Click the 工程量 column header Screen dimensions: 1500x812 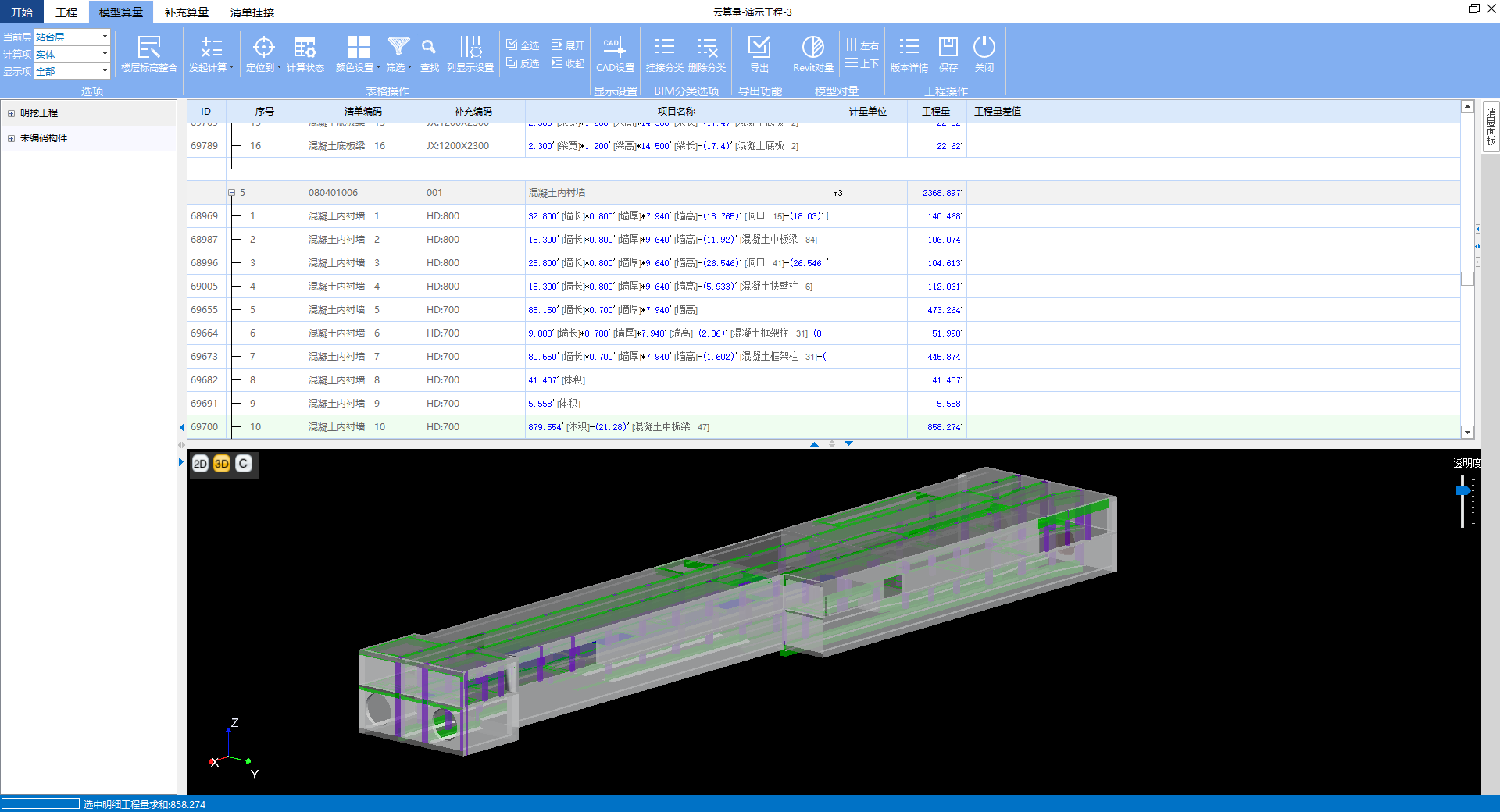click(936, 112)
